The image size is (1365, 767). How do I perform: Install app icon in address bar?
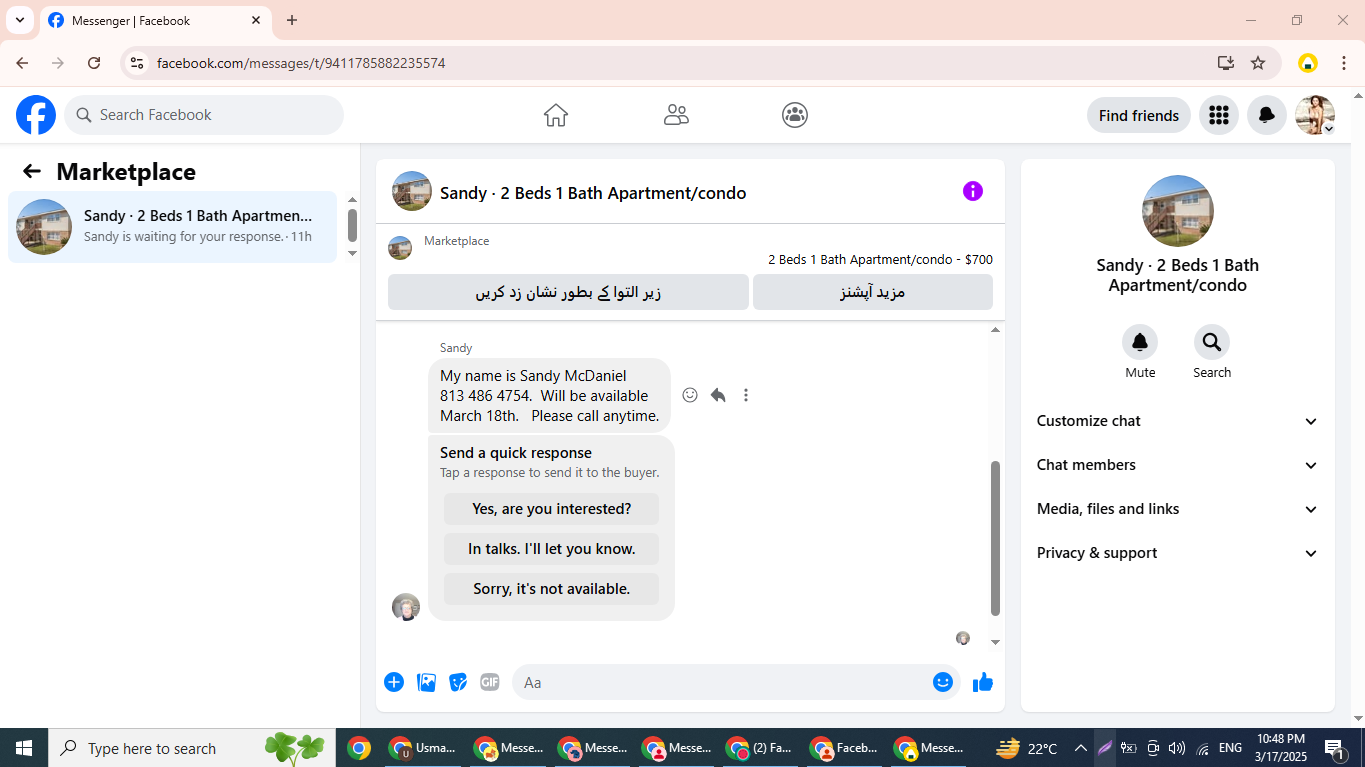[x=1226, y=63]
